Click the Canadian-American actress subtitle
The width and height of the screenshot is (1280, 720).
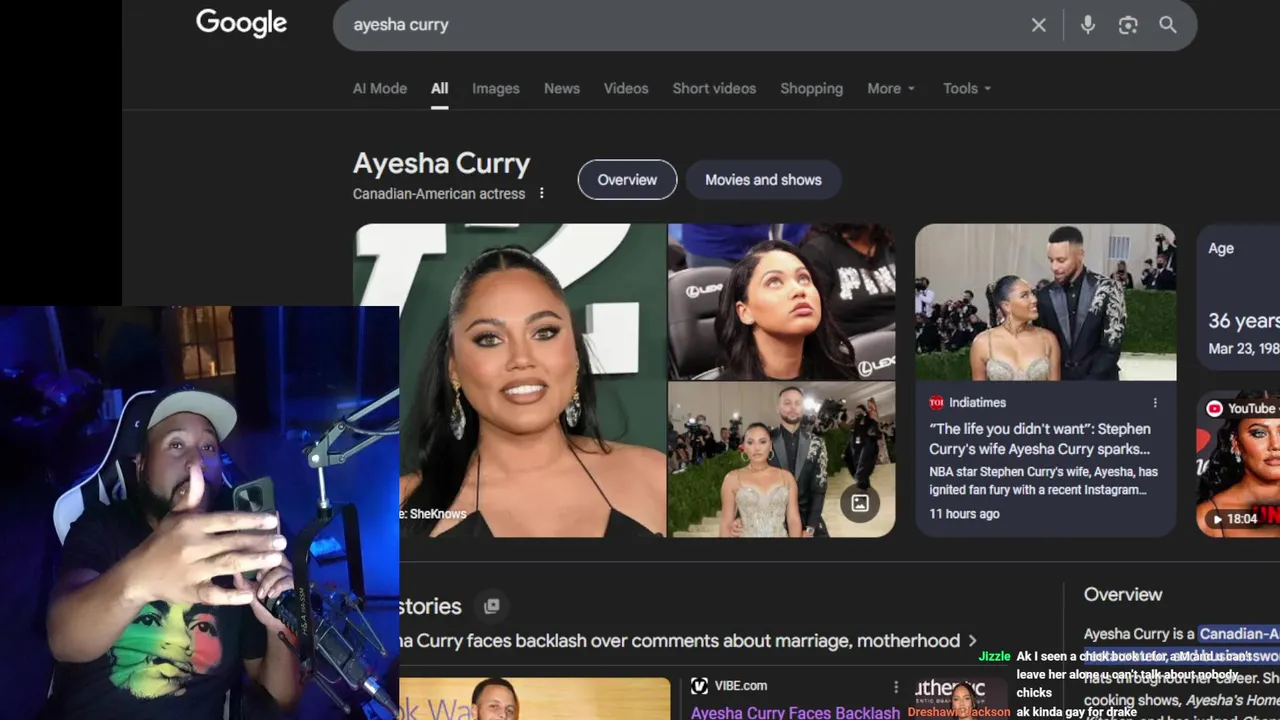coord(439,194)
